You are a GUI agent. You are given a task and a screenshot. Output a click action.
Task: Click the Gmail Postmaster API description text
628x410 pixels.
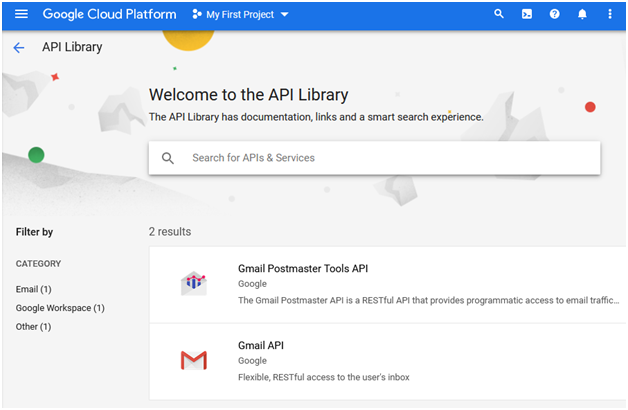pos(429,300)
